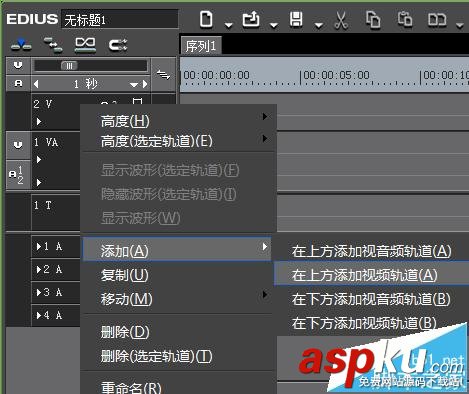Viewport: 469px width, 394px height.
Task: Click the Replace clip icon
Action: click(437, 20)
